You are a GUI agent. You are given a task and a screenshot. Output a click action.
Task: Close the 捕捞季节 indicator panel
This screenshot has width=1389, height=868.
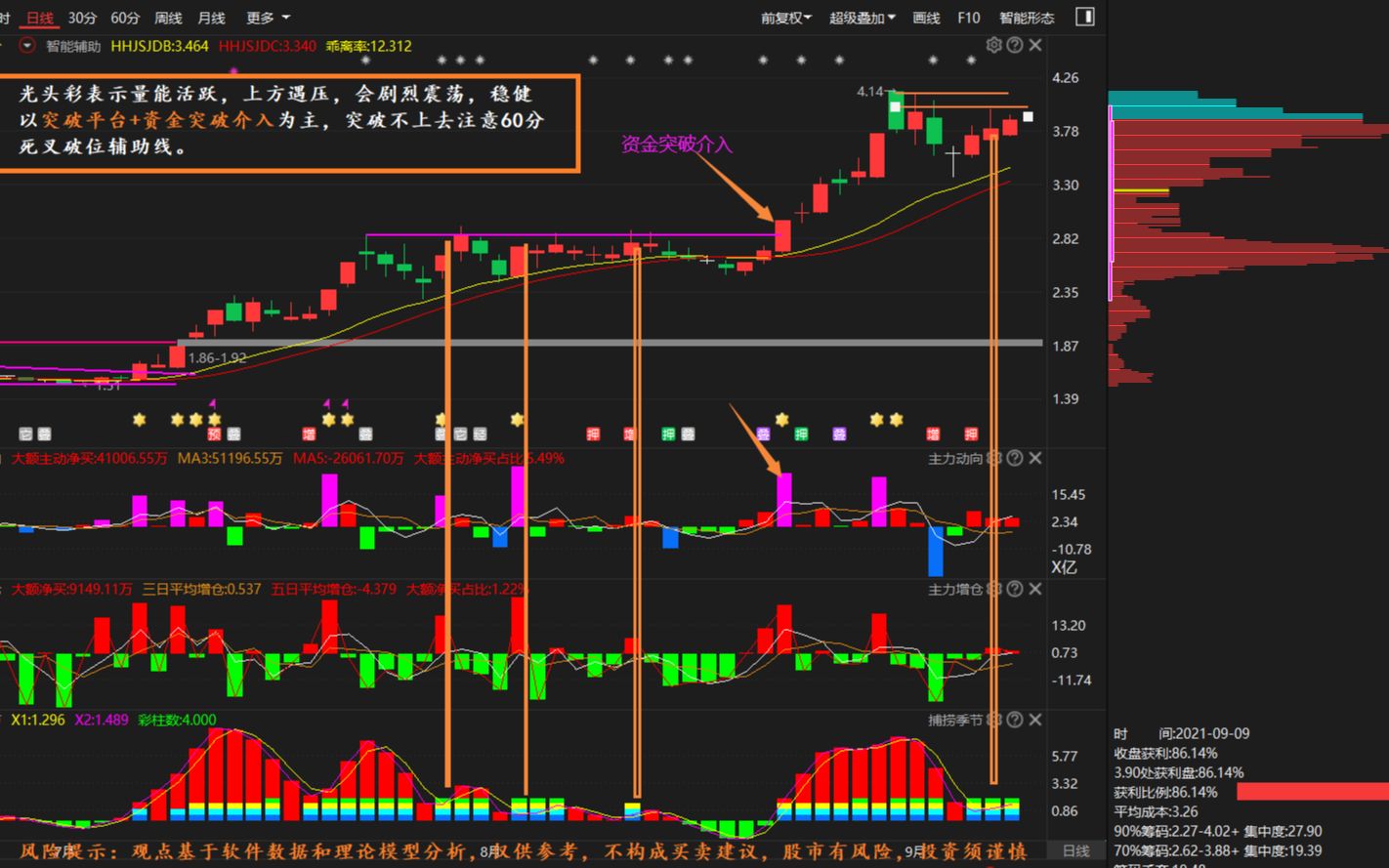coord(1035,720)
